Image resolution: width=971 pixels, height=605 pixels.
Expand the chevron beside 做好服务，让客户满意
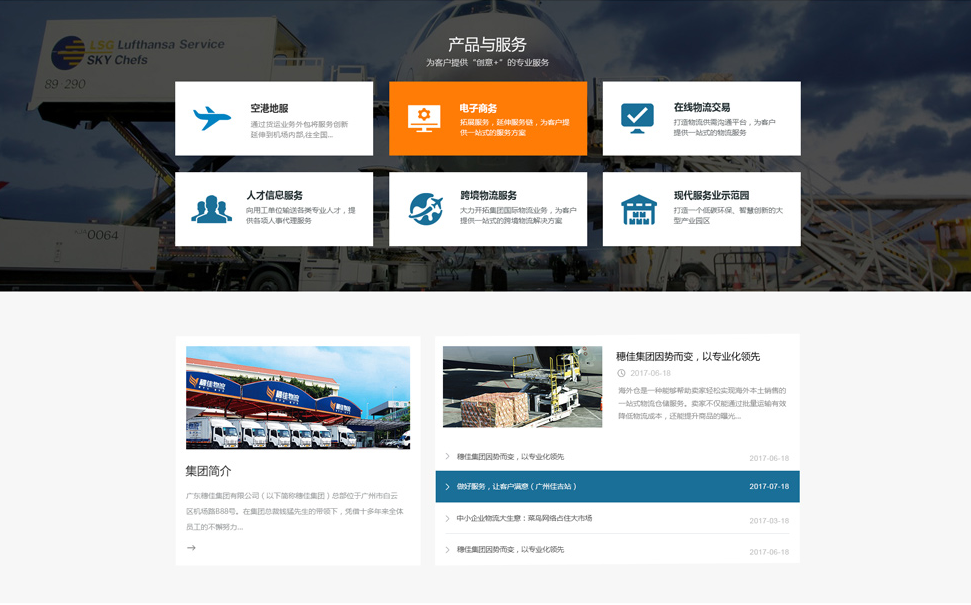[x=447, y=487]
